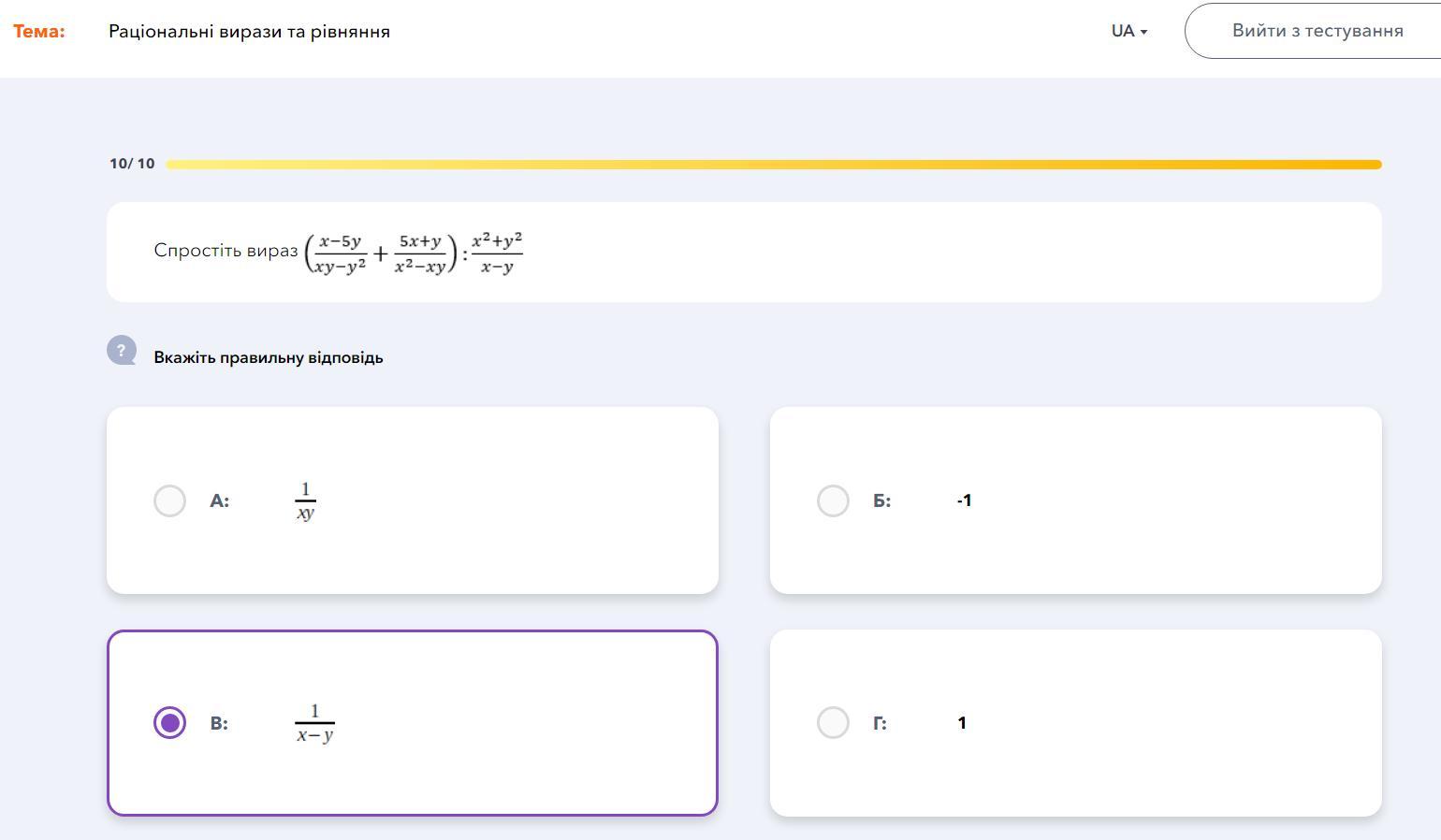Select the radio button for answer А
This screenshot has height=840, width=1441.
coord(169,500)
